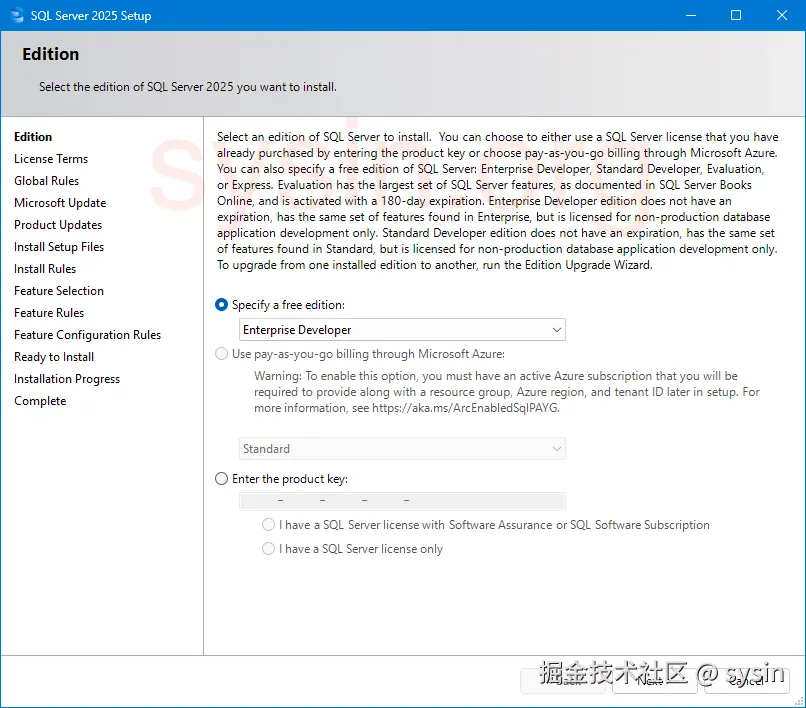Select 'I have a SQL Server license only'
Viewport: 806px width, 708px height.
268,549
